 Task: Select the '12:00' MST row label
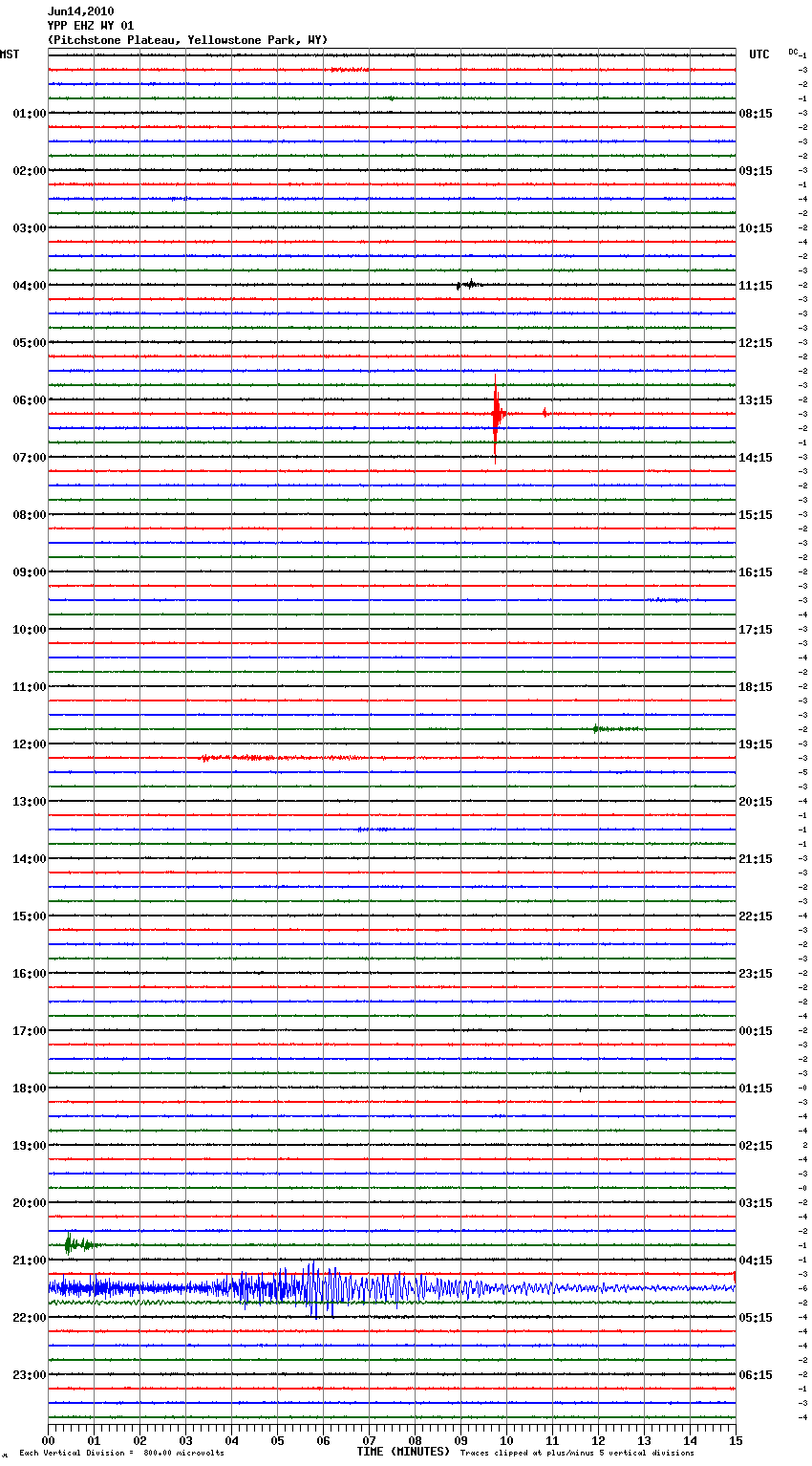pos(30,744)
